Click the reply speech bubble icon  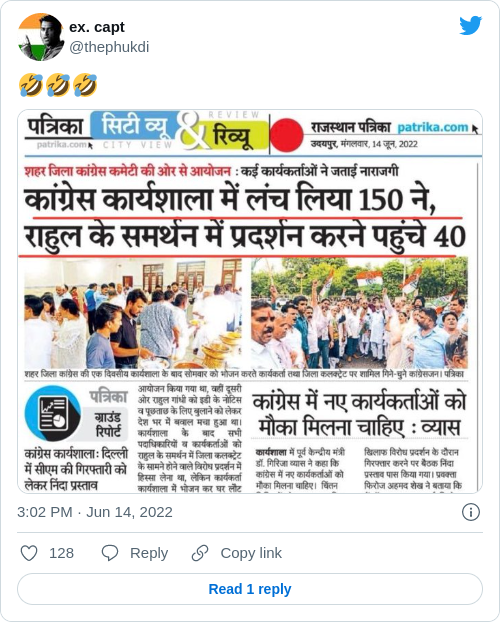110,553
